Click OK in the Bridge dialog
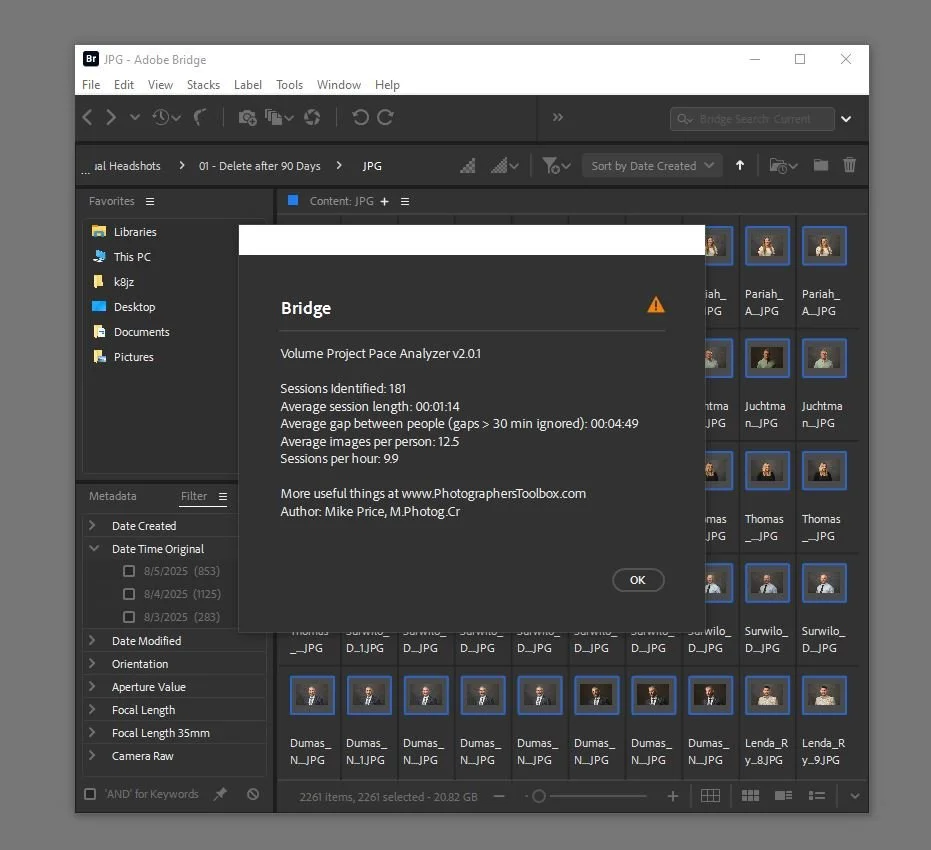This screenshot has width=931, height=850. pyautogui.click(x=638, y=580)
